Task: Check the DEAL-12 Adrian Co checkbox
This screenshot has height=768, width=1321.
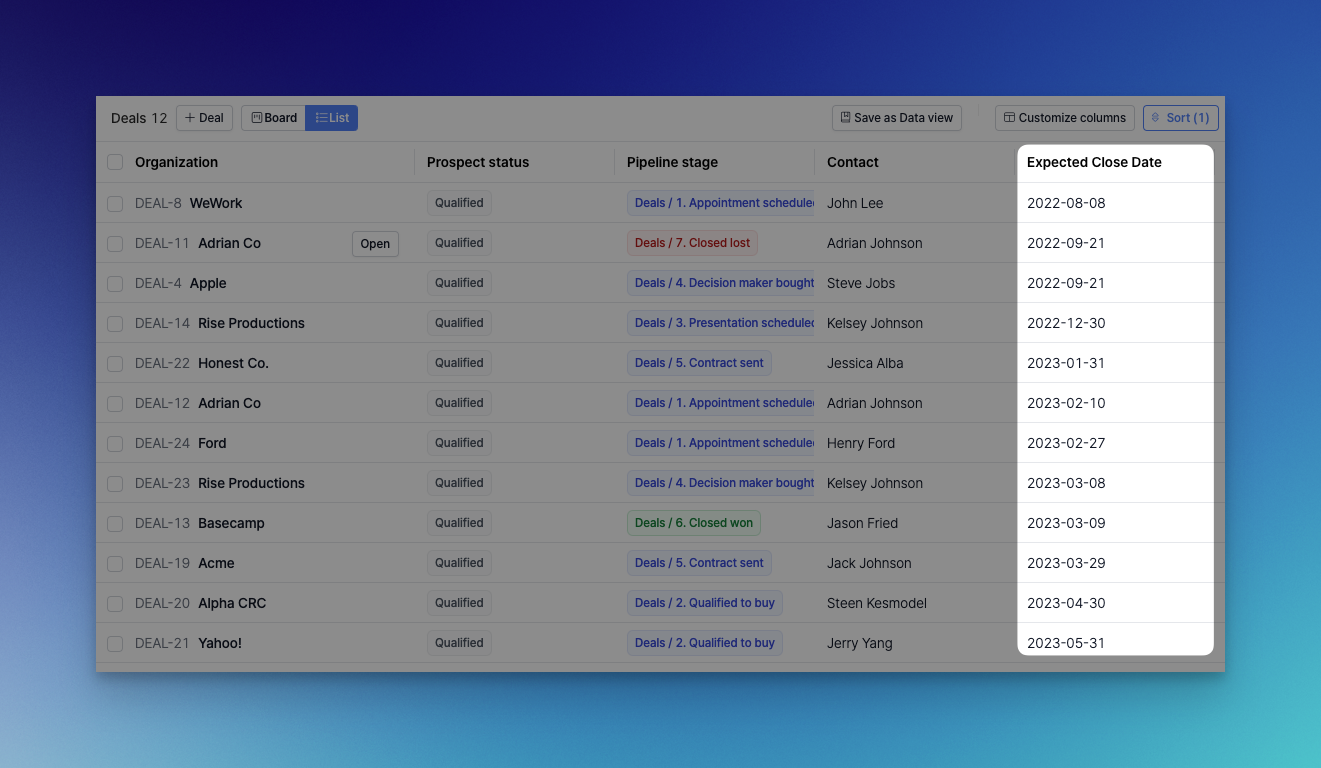Action: click(x=115, y=403)
